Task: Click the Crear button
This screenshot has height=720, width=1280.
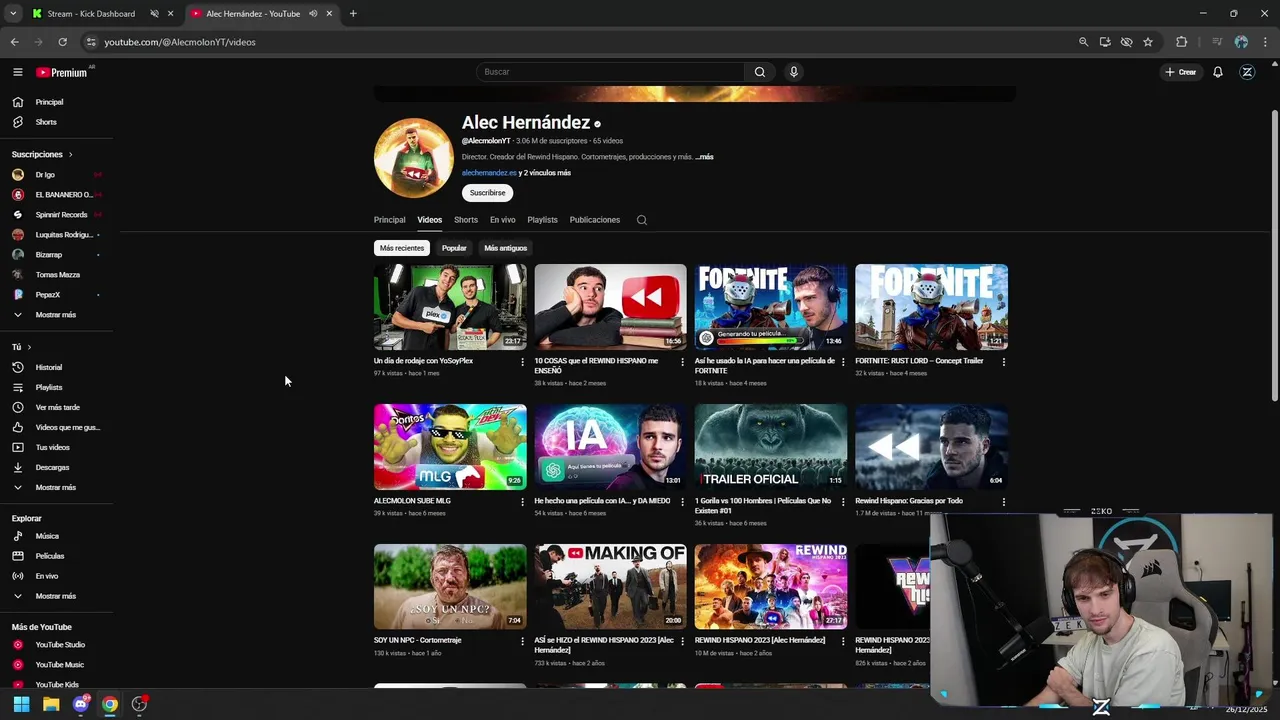Action: [x=1181, y=72]
